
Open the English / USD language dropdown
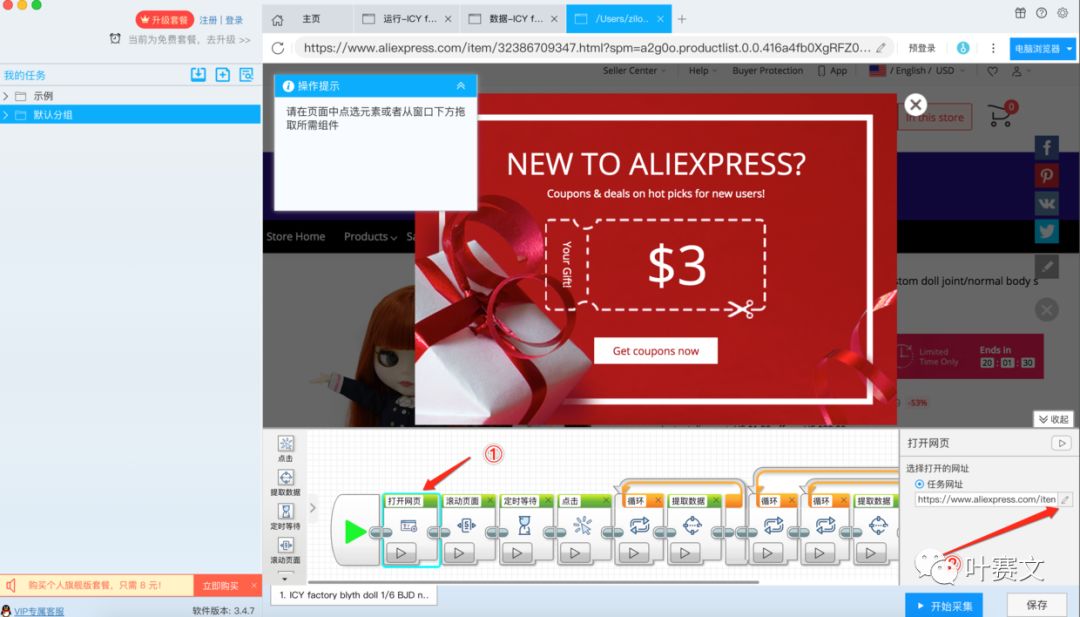click(x=917, y=71)
